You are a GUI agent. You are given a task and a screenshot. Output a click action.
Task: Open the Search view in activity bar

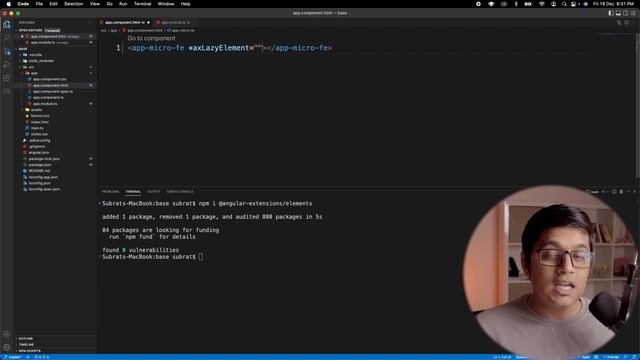click(x=7, y=38)
